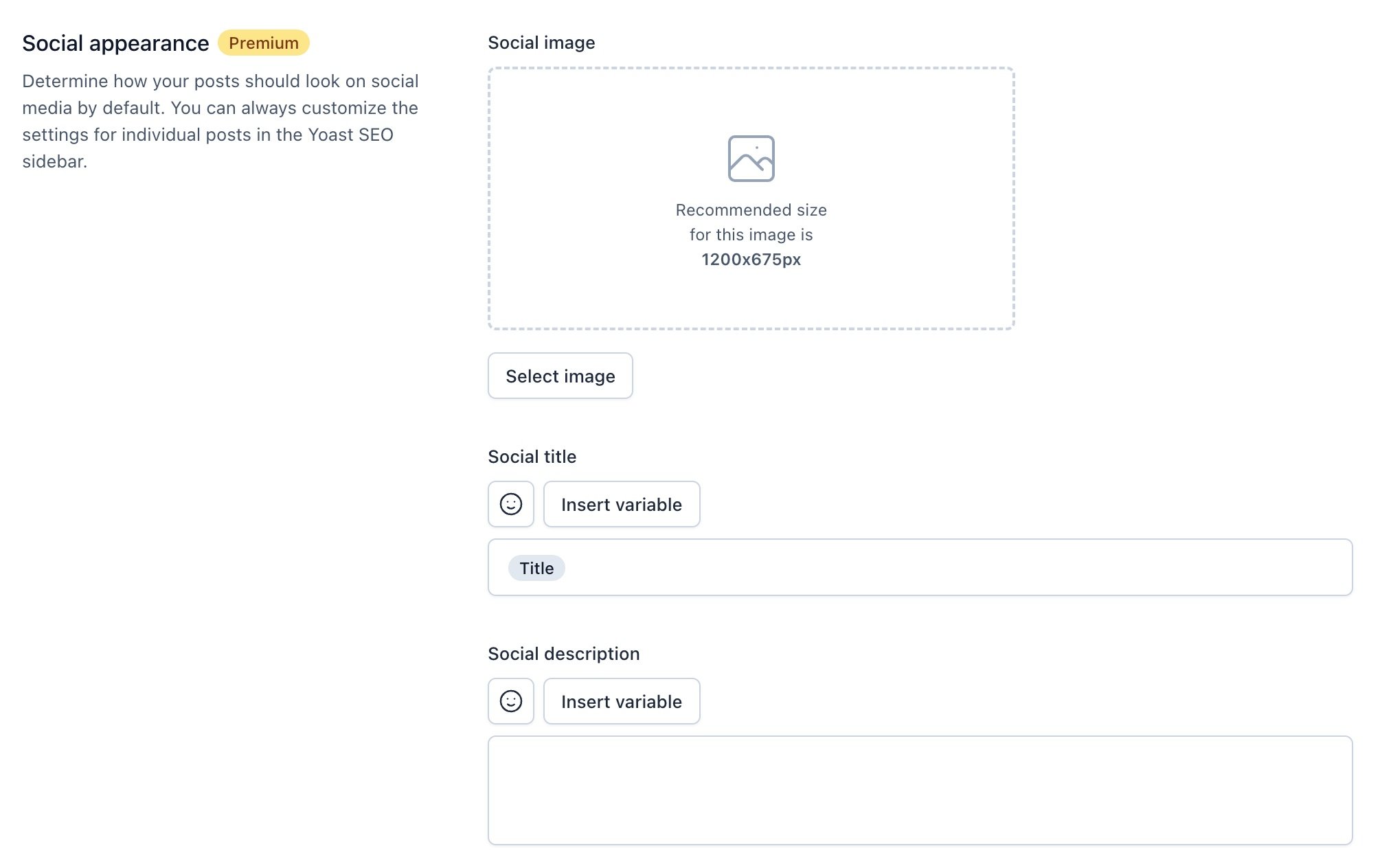The height and width of the screenshot is (868, 1382).
Task: Click the yellow Premium label next to Social appearance
Action: [x=263, y=43]
